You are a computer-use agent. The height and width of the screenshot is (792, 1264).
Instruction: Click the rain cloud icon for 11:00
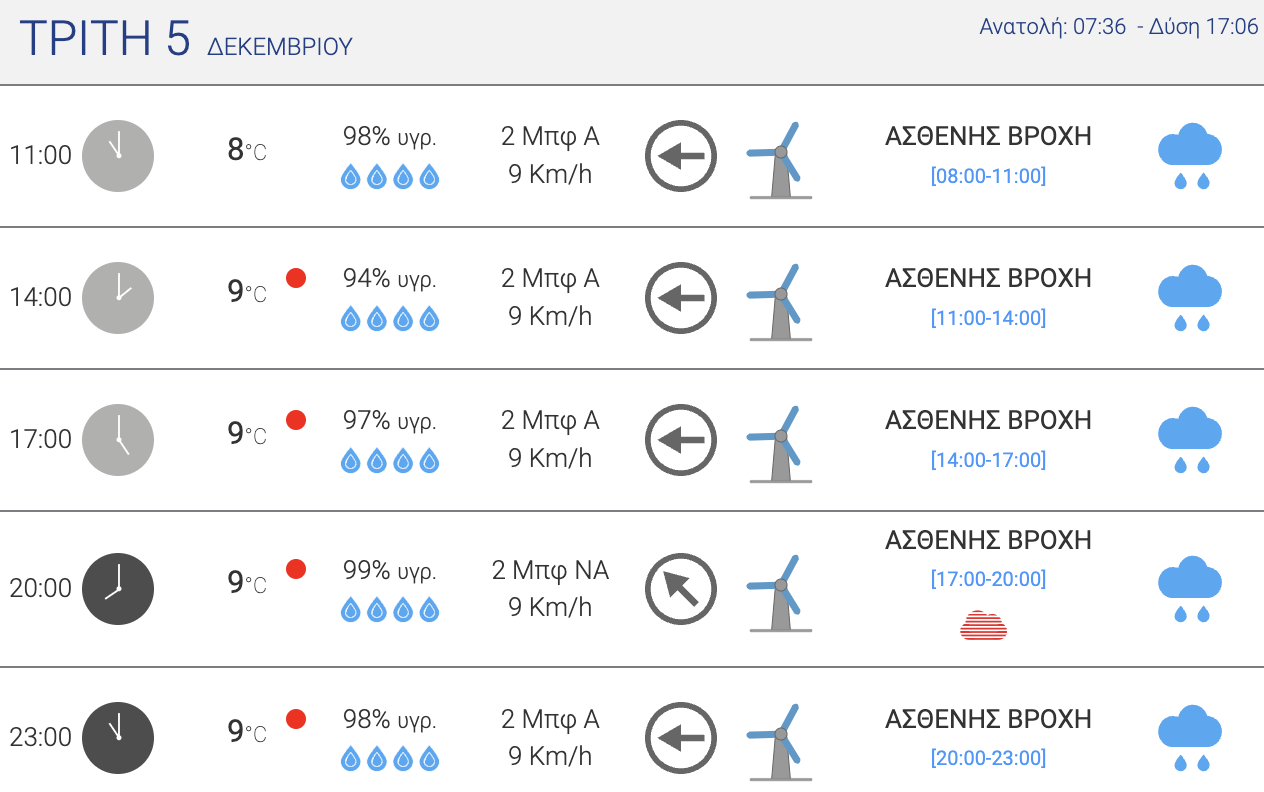[1189, 157]
